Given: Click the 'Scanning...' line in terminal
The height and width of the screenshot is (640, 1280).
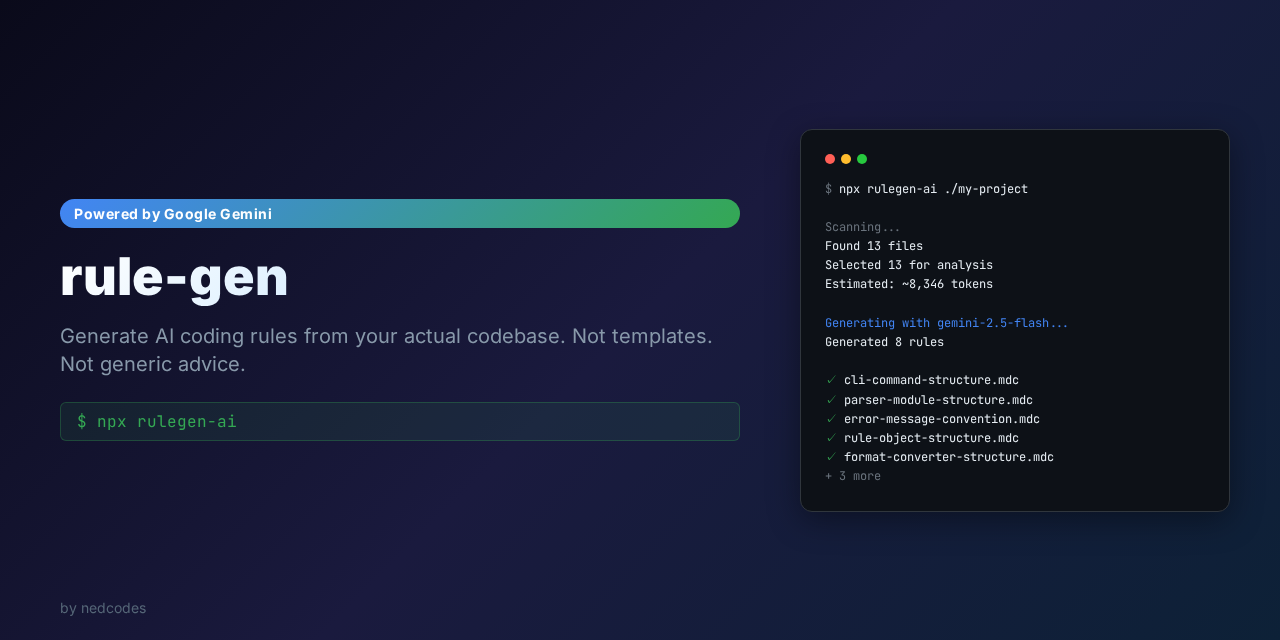Looking at the screenshot, I should point(863,227).
